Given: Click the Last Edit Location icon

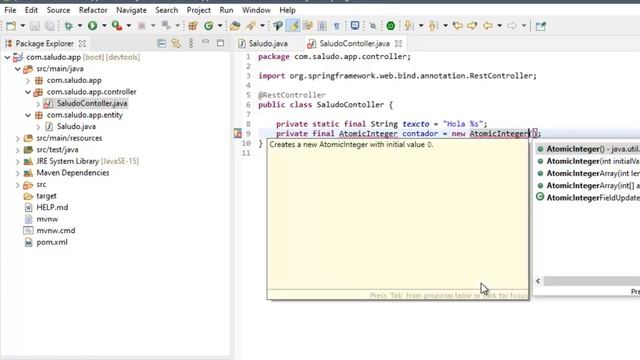Looking at the screenshot, I should [458, 26].
